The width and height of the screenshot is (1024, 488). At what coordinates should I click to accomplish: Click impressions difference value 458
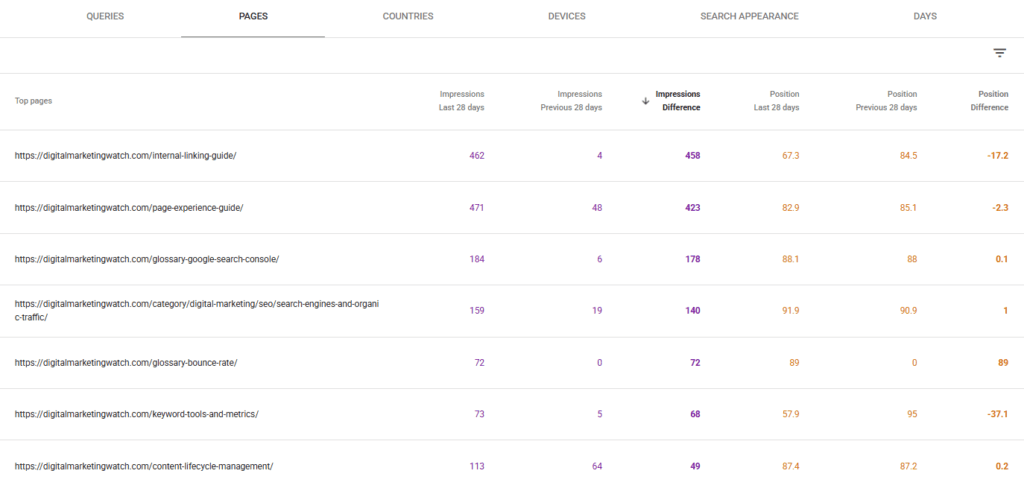pos(693,155)
